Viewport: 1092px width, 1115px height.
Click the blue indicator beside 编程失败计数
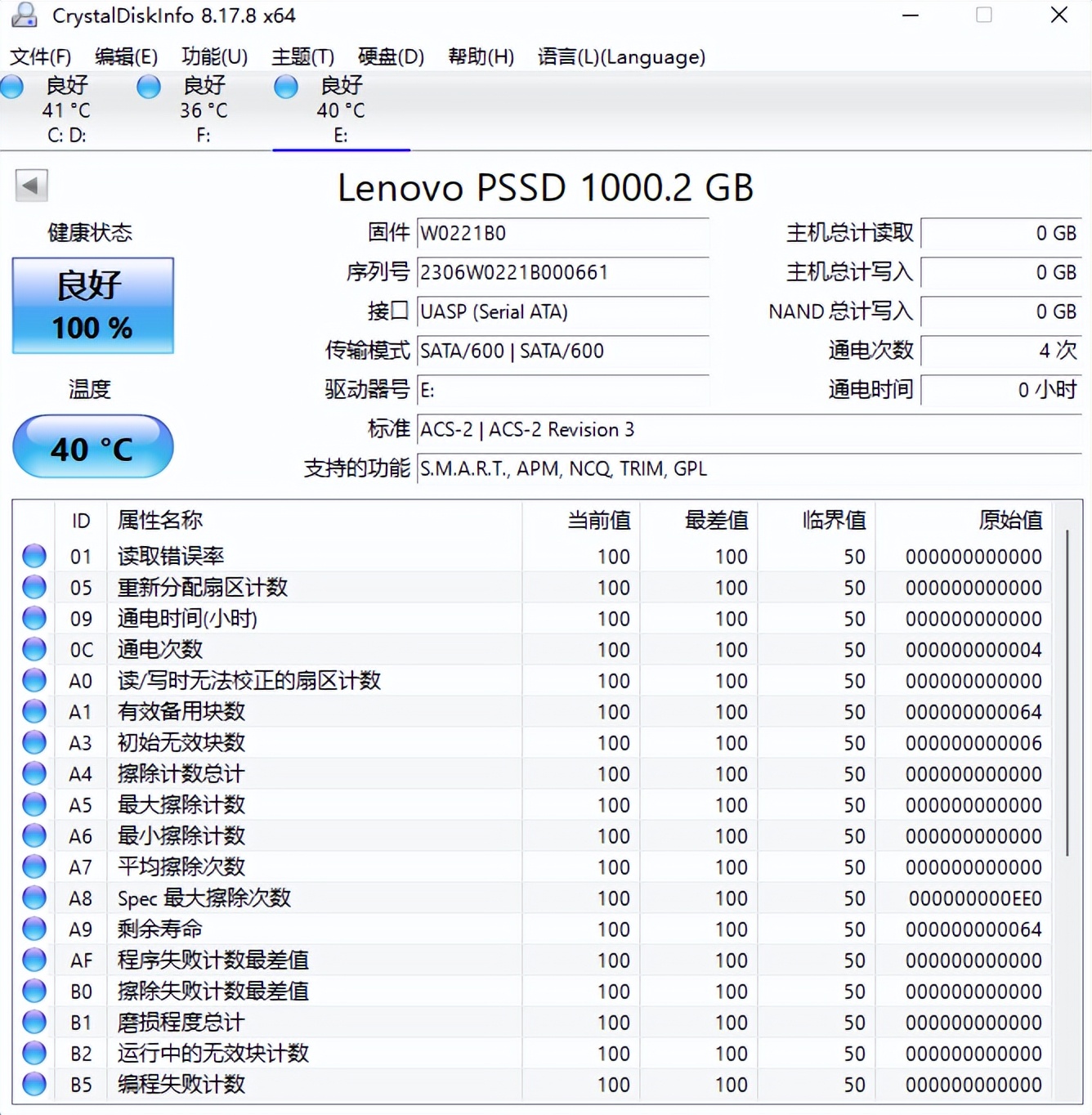[34, 1084]
